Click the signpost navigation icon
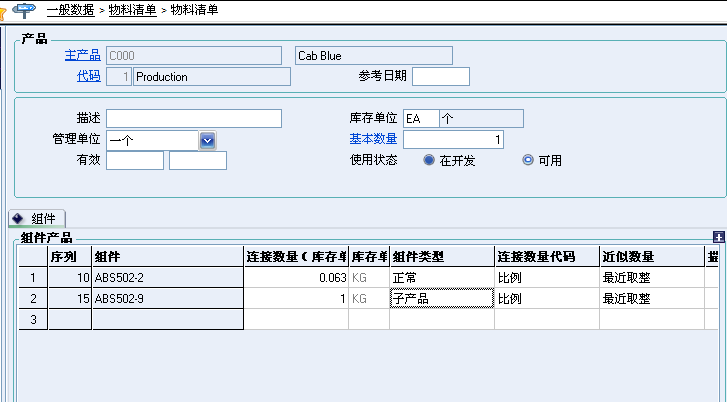This screenshot has width=727, height=402. [x=24, y=10]
